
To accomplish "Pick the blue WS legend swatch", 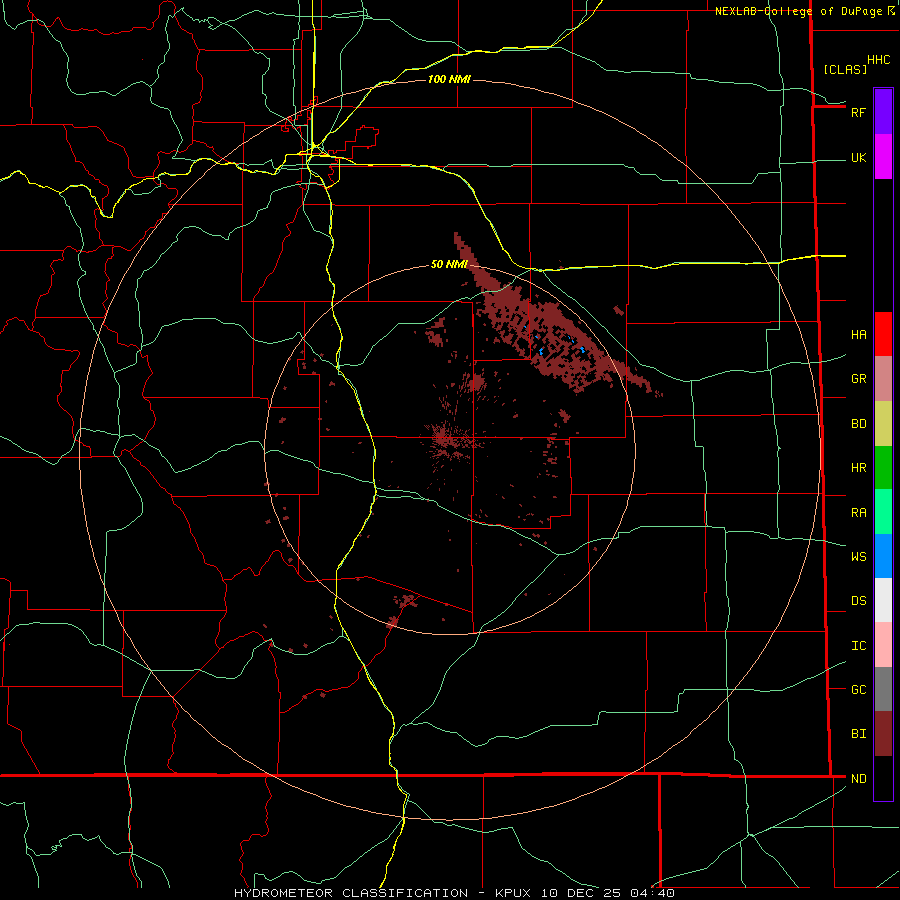I will [883, 556].
